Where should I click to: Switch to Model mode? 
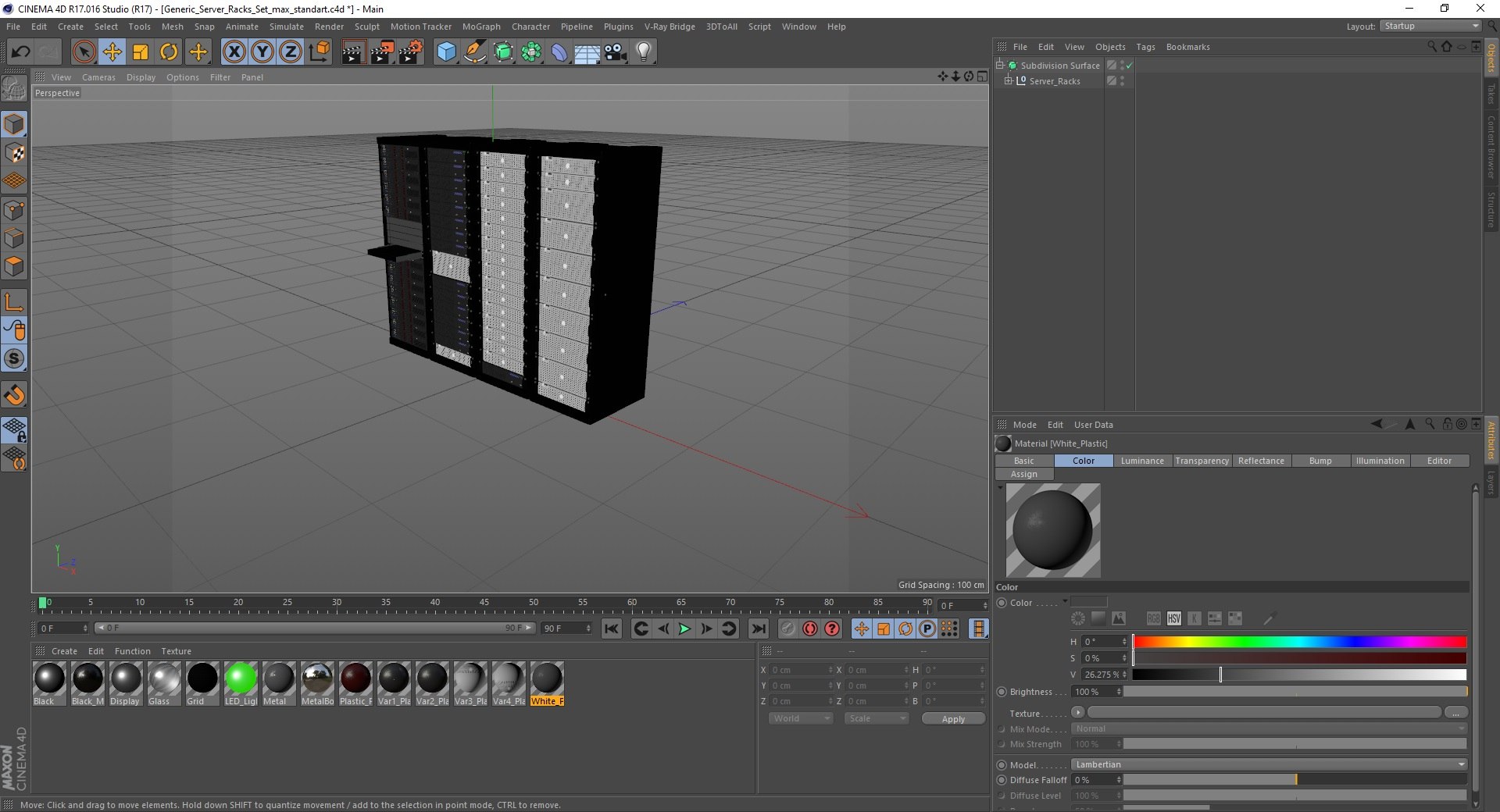pos(14,124)
